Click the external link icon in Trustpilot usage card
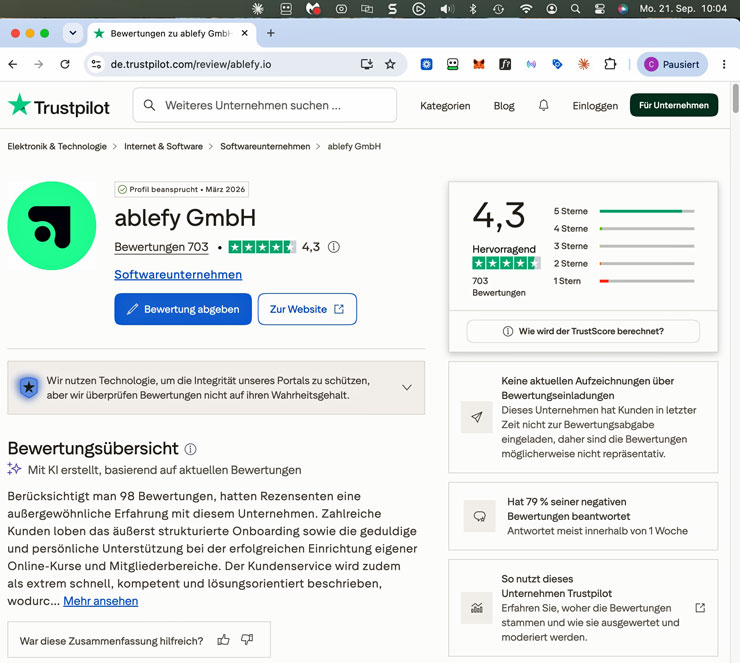 [x=700, y=608]
